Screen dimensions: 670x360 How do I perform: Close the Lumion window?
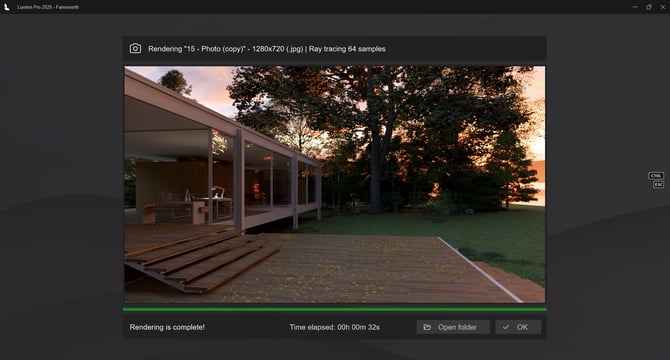(663, 7)
